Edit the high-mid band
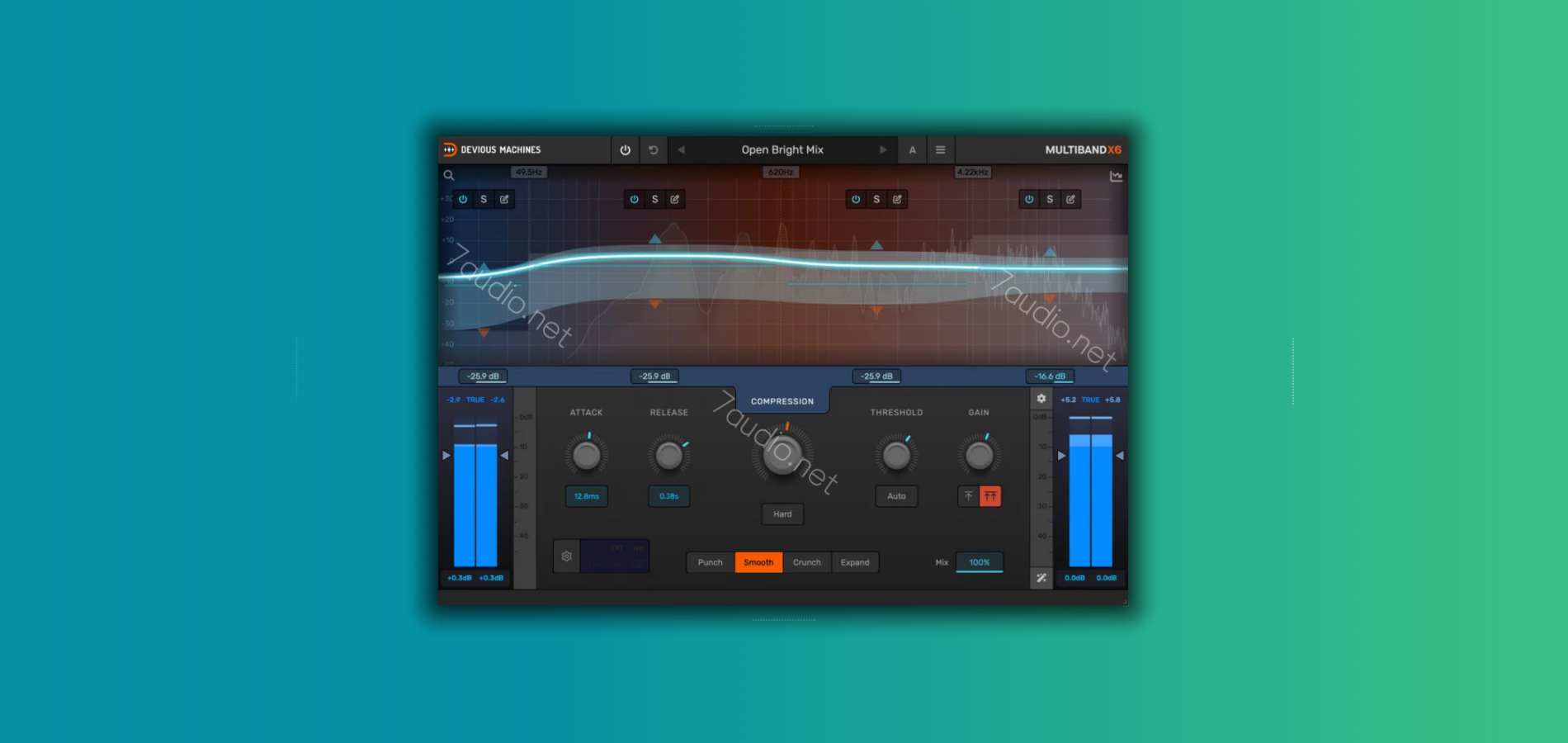Viewport: 1568px width, 743px height. (x=897, y=199)
